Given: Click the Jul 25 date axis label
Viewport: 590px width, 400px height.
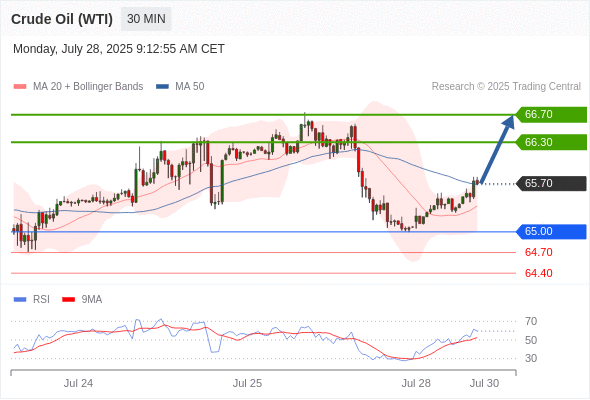Looking at the screenshot, I should click(247, 383).
